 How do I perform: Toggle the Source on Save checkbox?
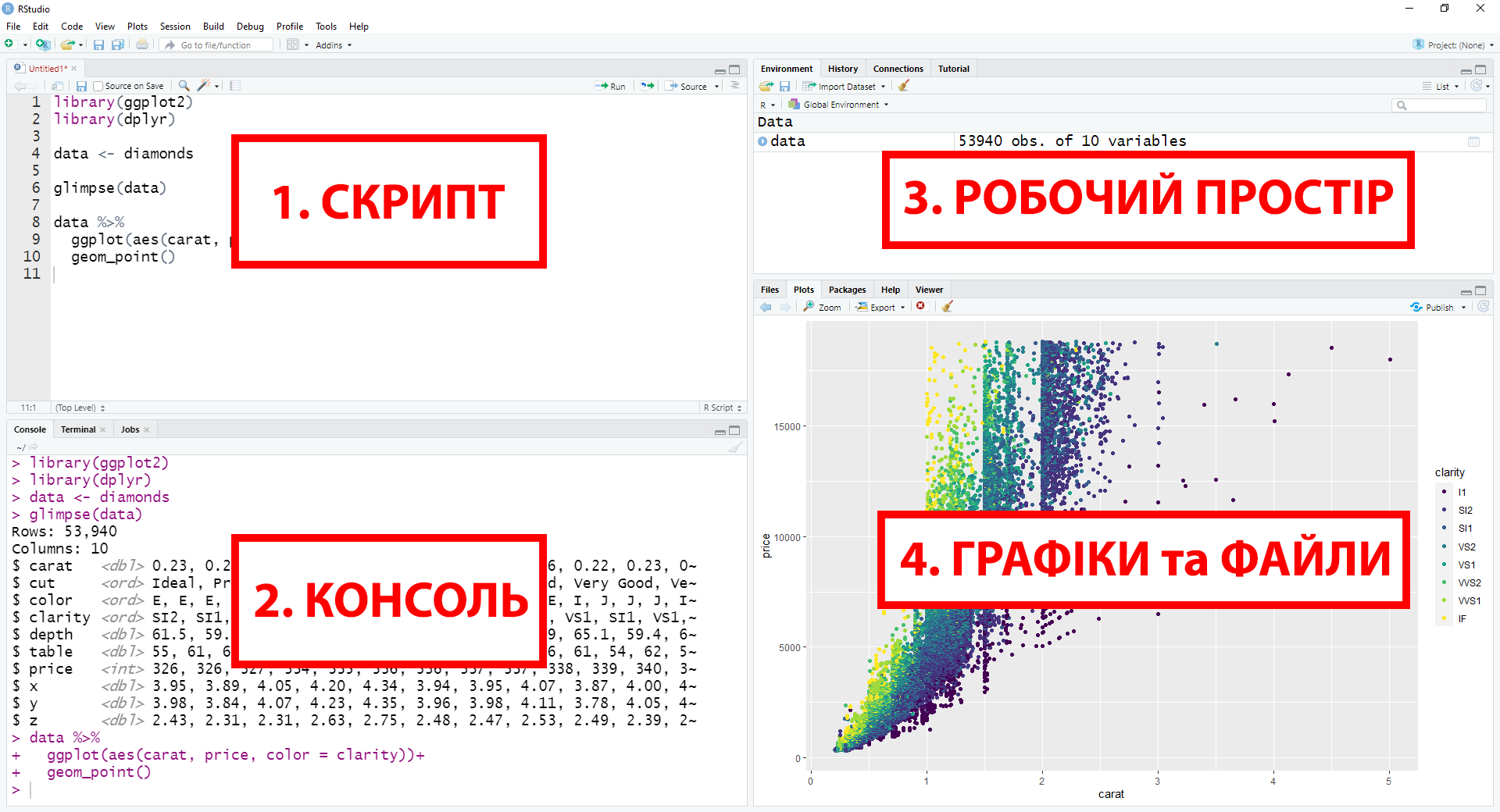[x=98, y=87]
